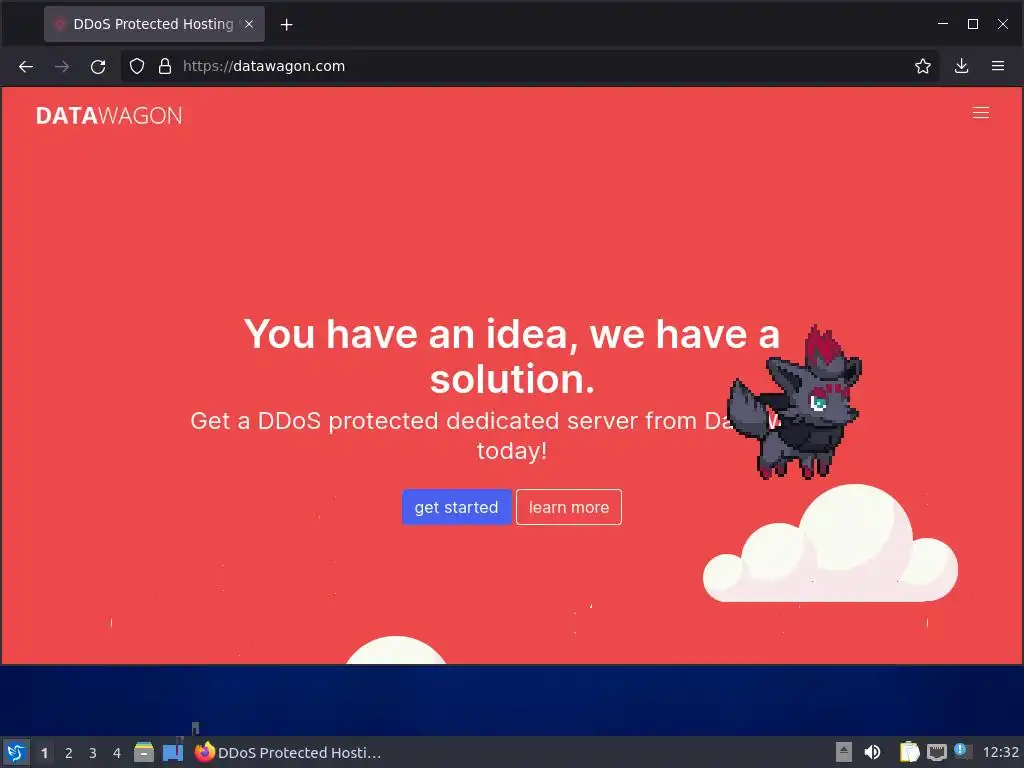Click the network connection tray icon
1024x768 pixels.
pyautogui.click(x=936, y=753)
